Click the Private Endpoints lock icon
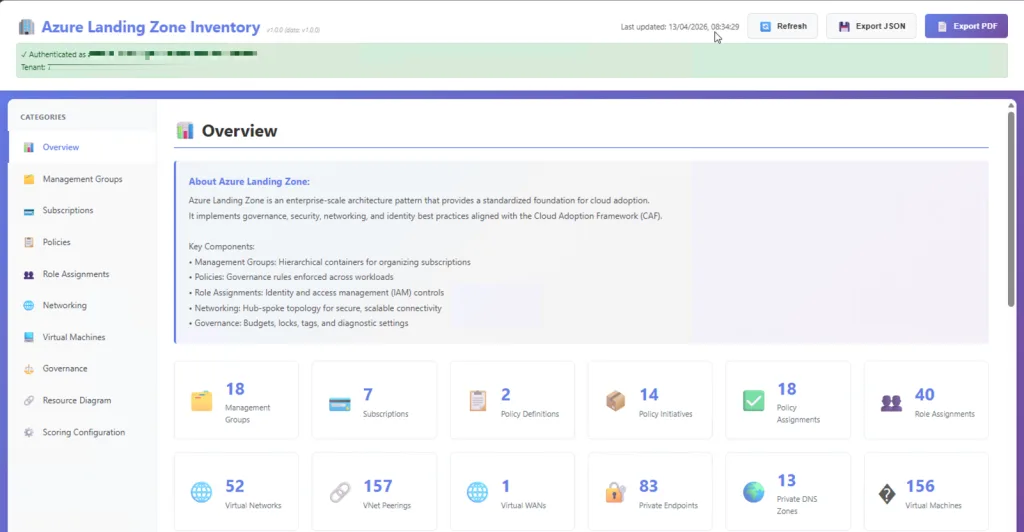 (616, 492)
